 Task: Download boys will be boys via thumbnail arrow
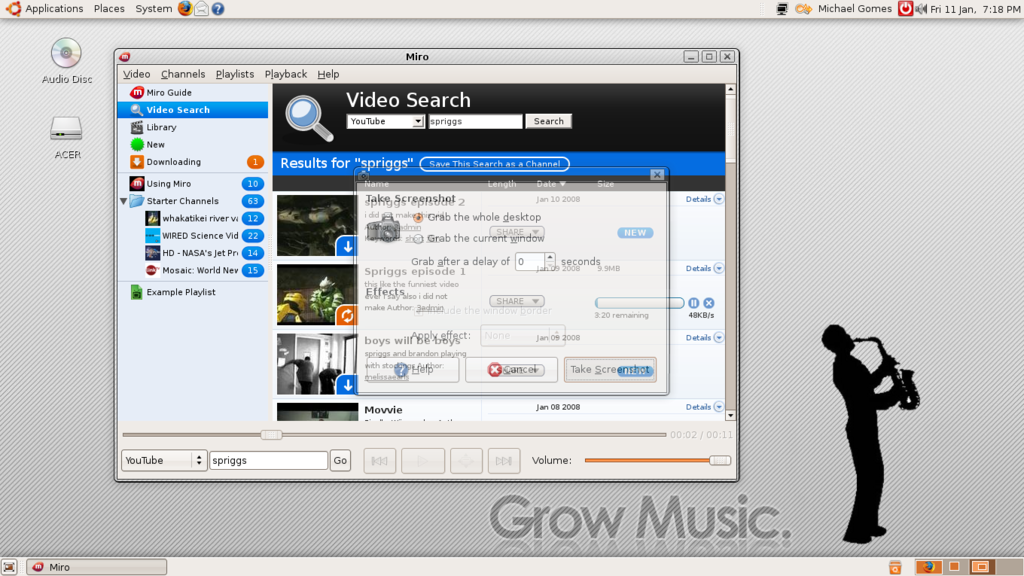coord(347,385)
